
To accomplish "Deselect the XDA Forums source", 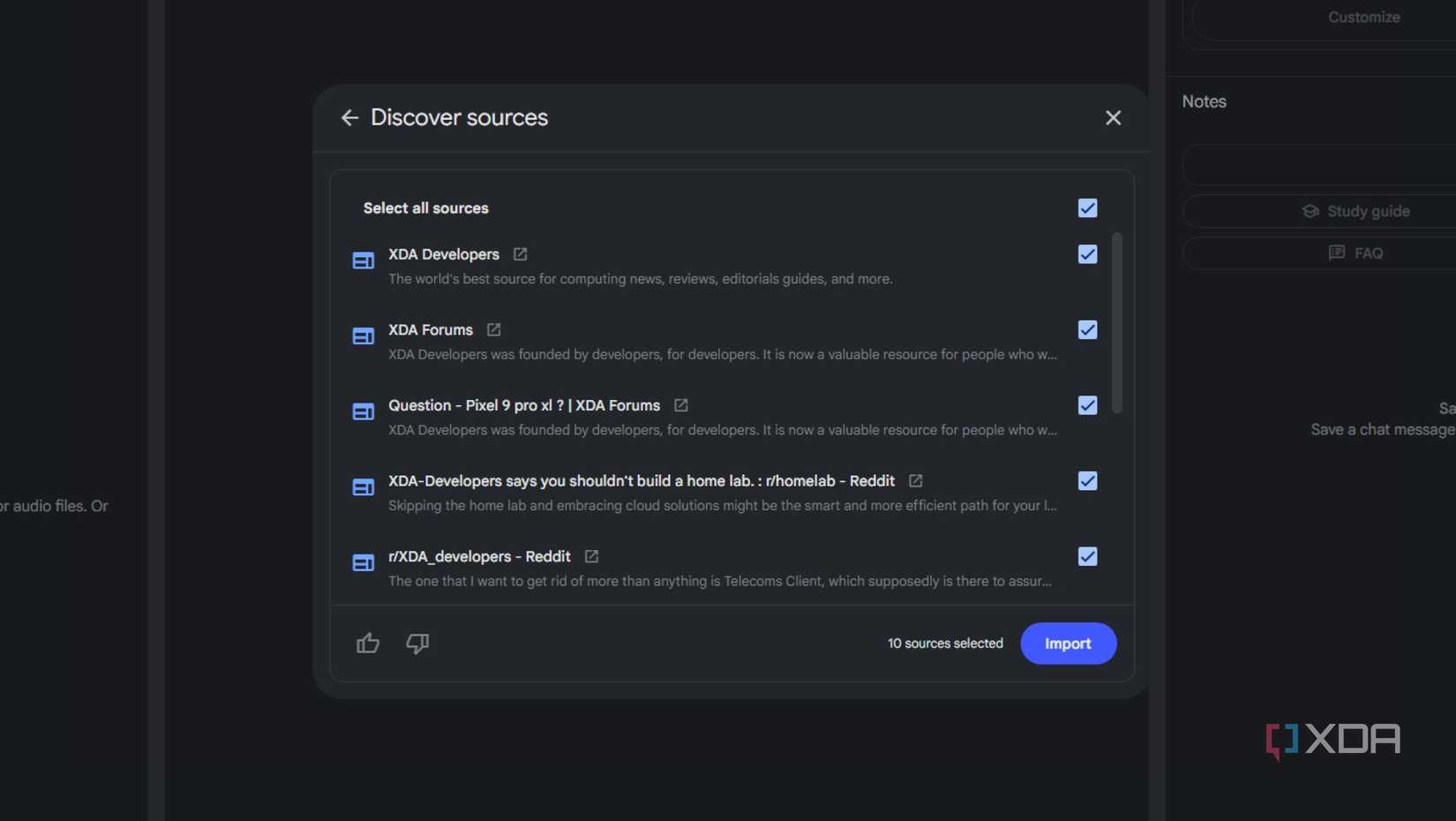I will pyautogui.click(x=1087, y=329).
